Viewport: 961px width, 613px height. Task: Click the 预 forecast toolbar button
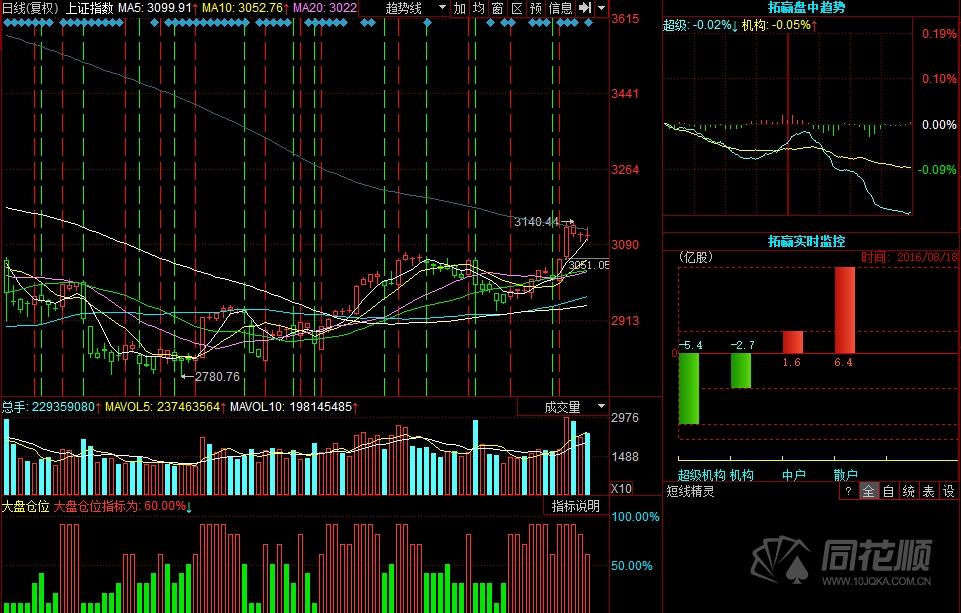click(537, 8)
